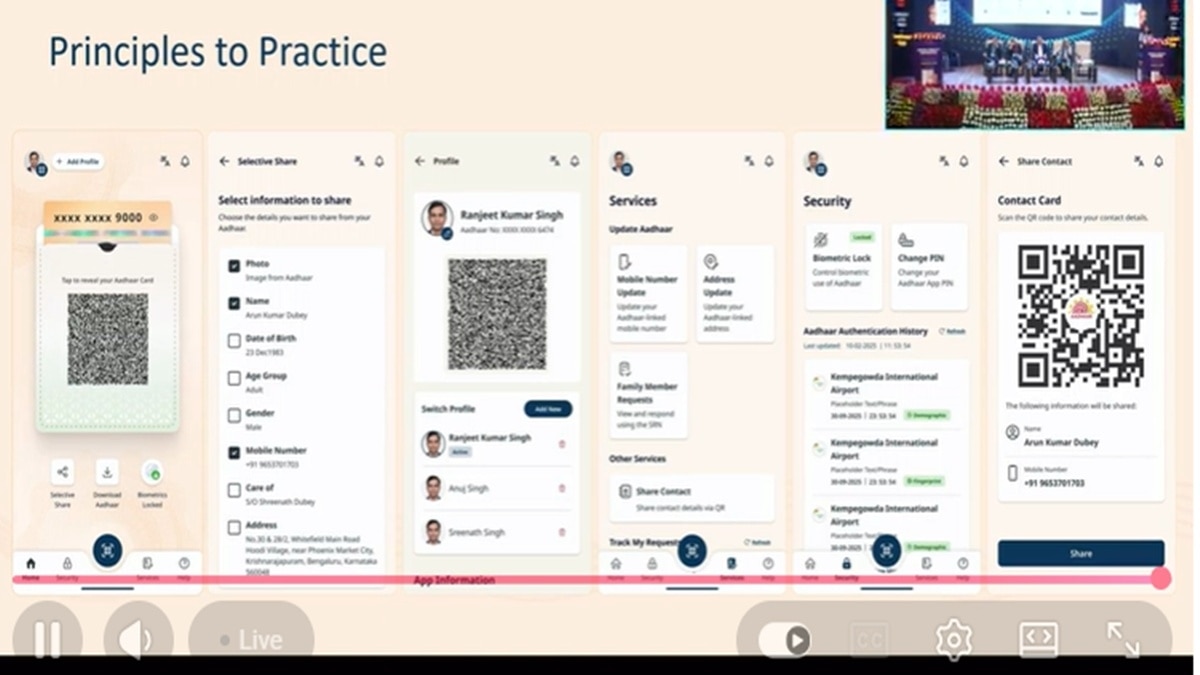Check the Date of Birth checkbox

coord(234,341)
